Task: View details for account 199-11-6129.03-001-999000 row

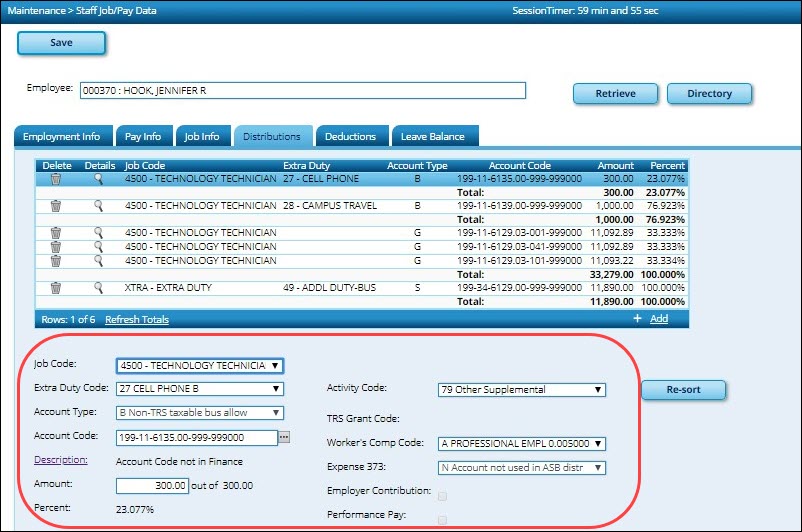Action: tap(99, 233)
